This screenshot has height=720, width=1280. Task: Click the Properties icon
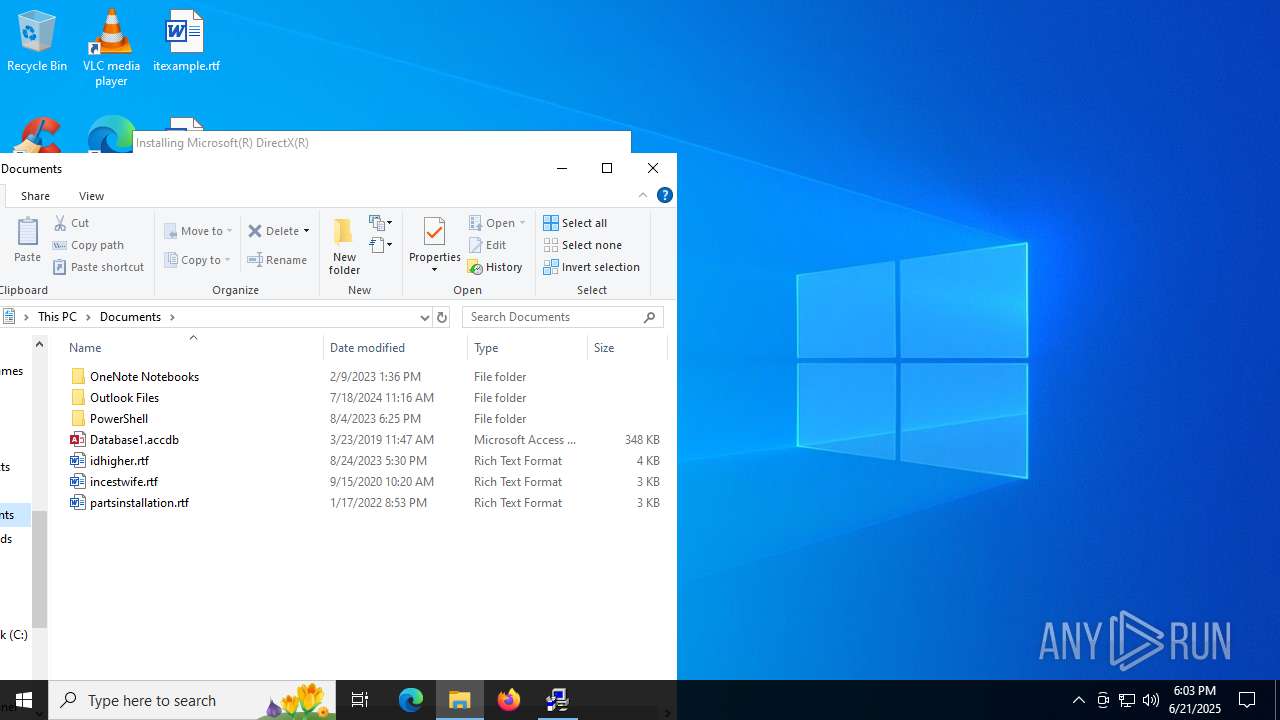pos(434,232)
